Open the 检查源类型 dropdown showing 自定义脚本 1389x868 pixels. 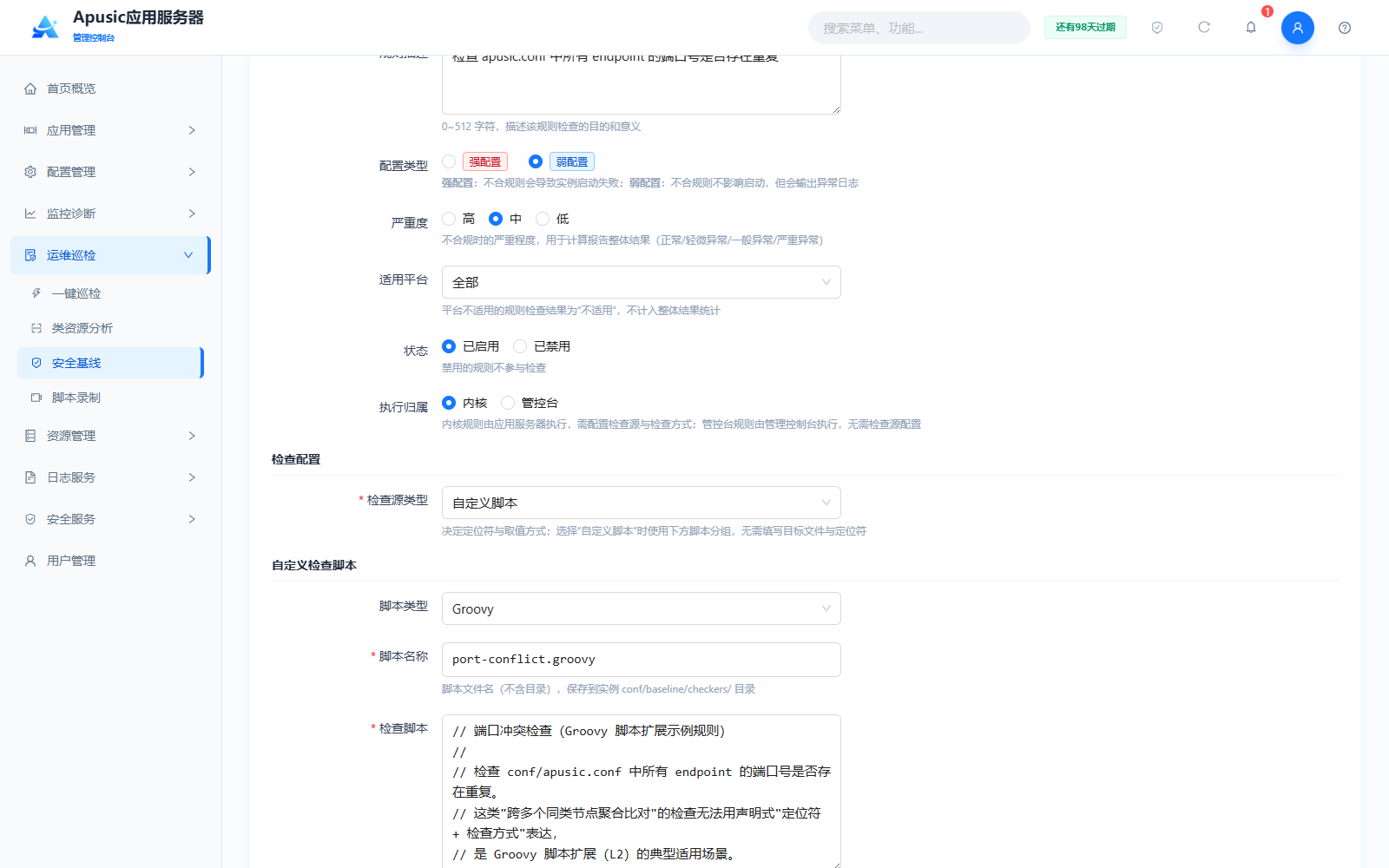point(641,503)
